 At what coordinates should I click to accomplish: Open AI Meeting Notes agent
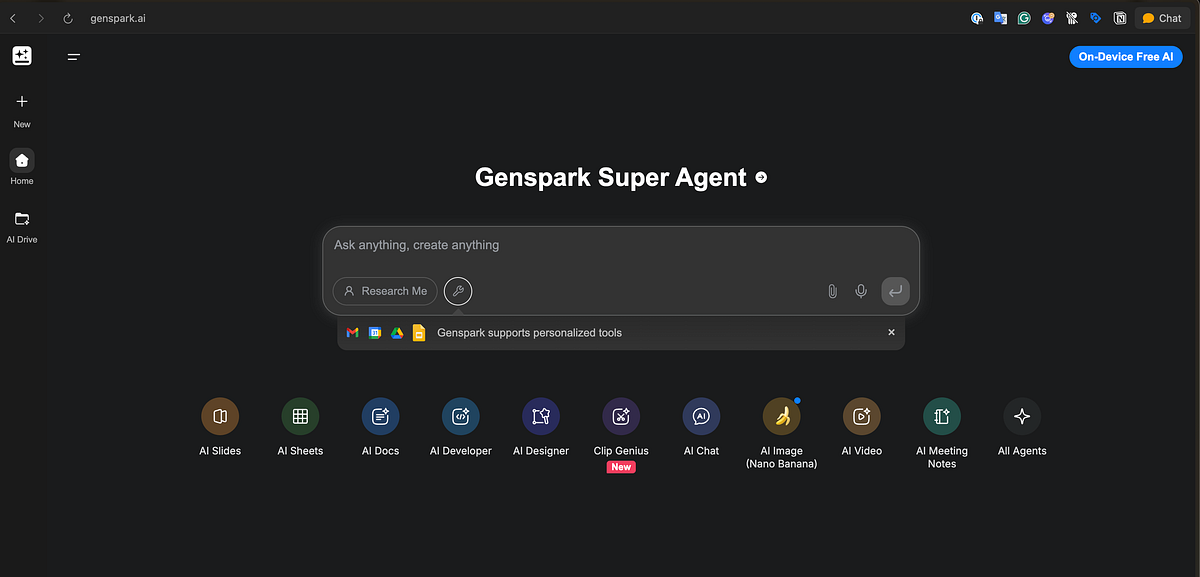(941, 416)
